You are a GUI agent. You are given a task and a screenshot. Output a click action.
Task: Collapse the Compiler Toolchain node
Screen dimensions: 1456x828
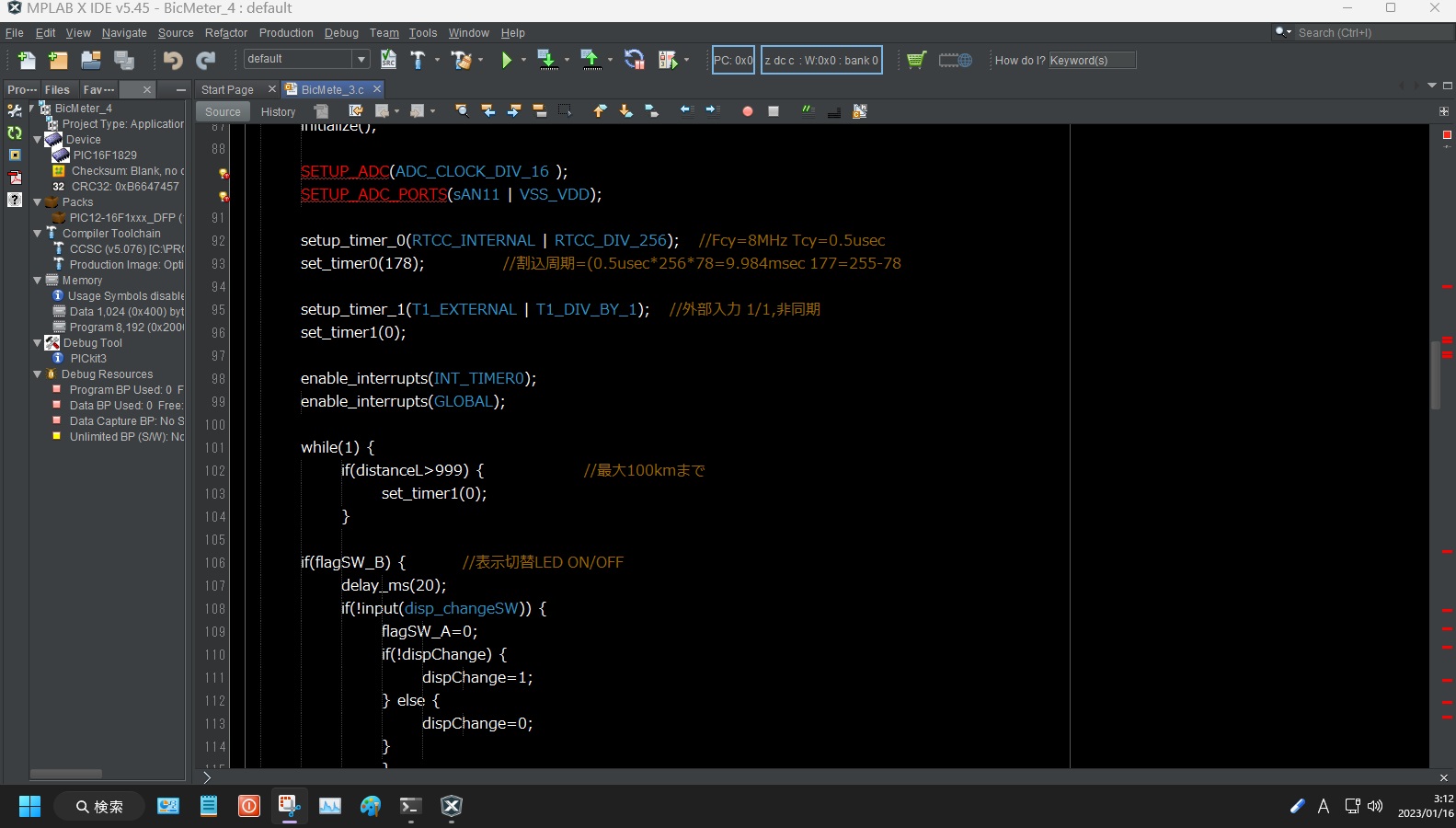coord(38,234)
